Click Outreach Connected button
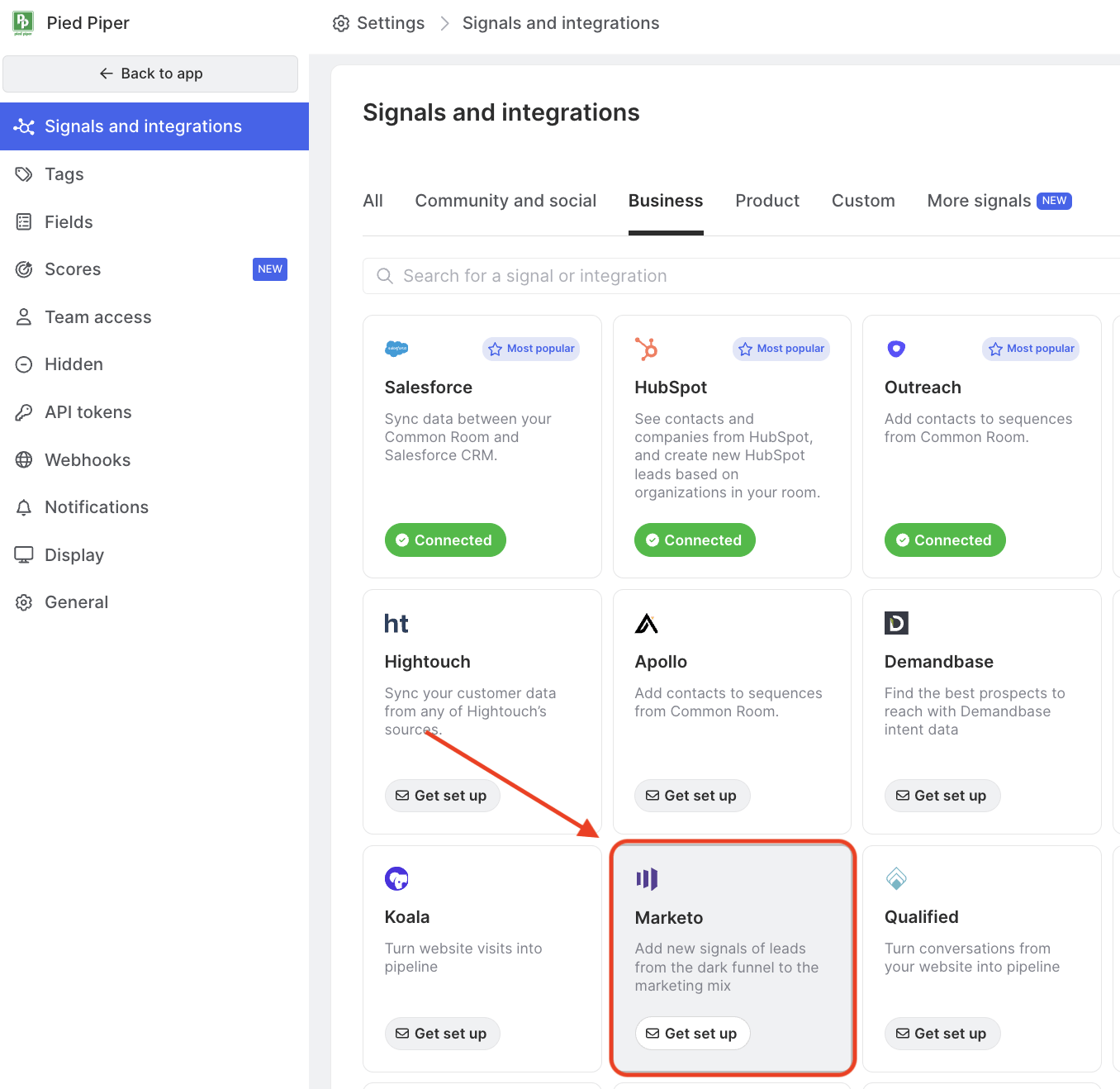 click(945, 540)
